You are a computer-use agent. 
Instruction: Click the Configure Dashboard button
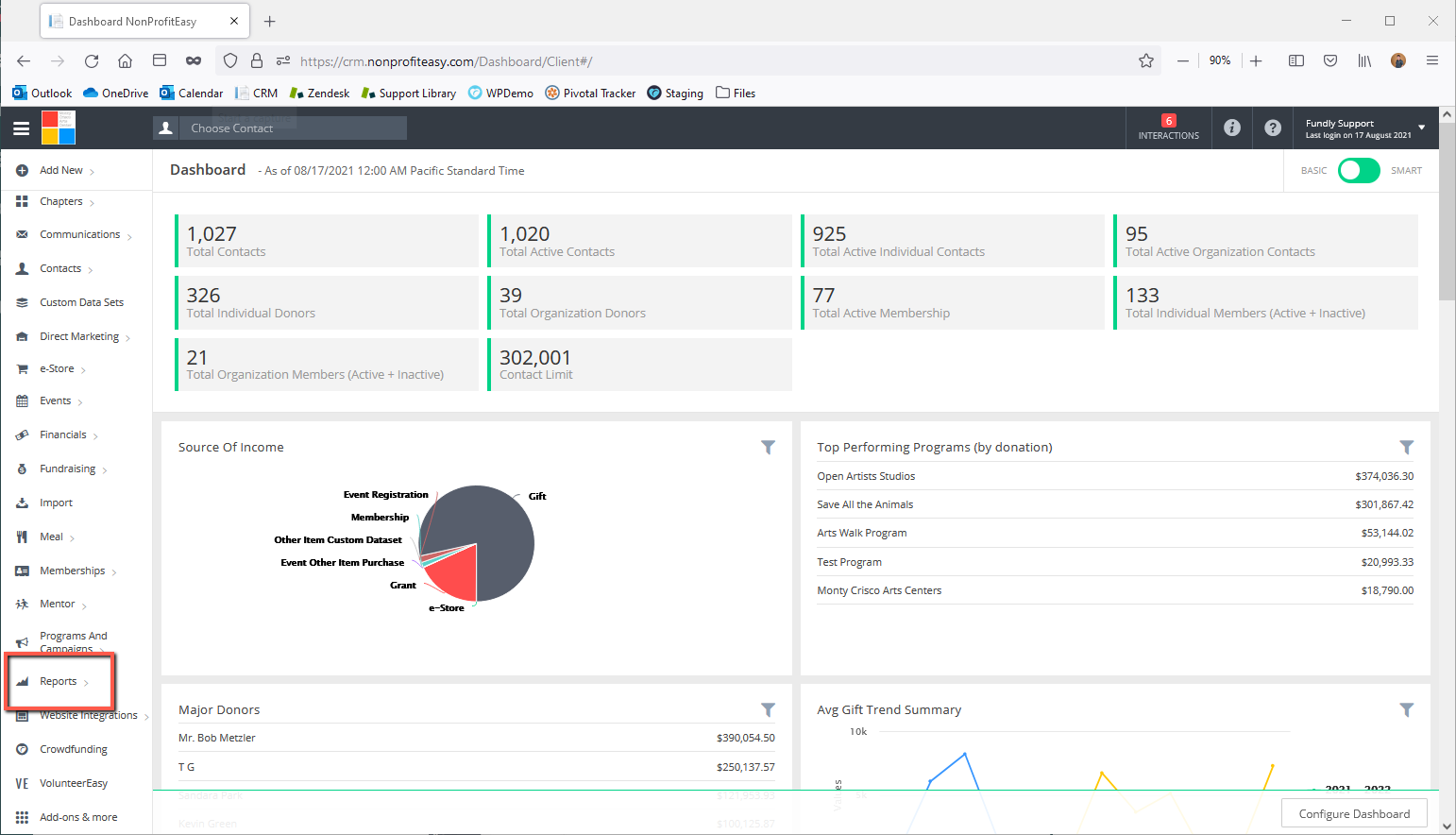click(1354, 813)
